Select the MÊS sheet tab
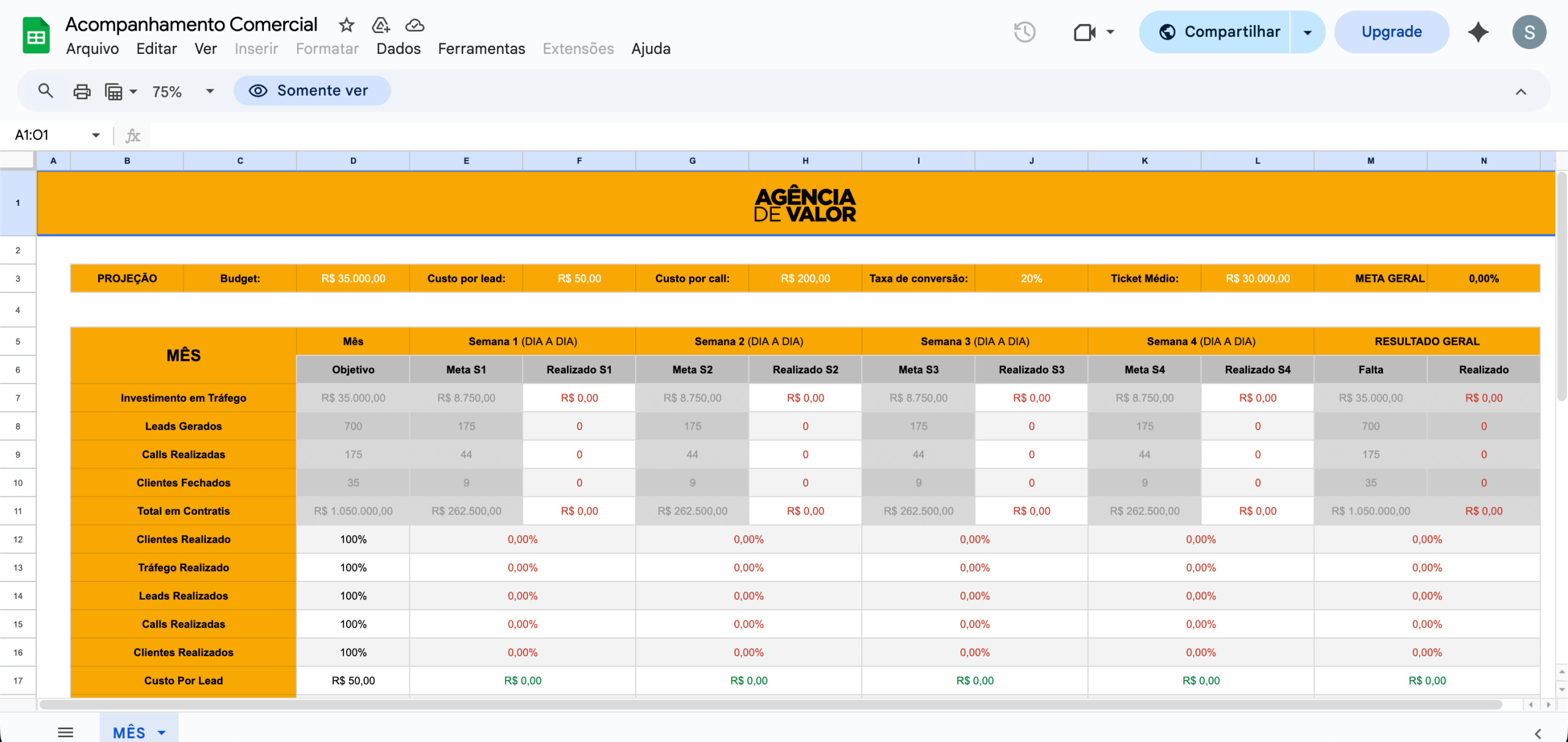This screenshot has width=1568, height=742. click(129, 732)
